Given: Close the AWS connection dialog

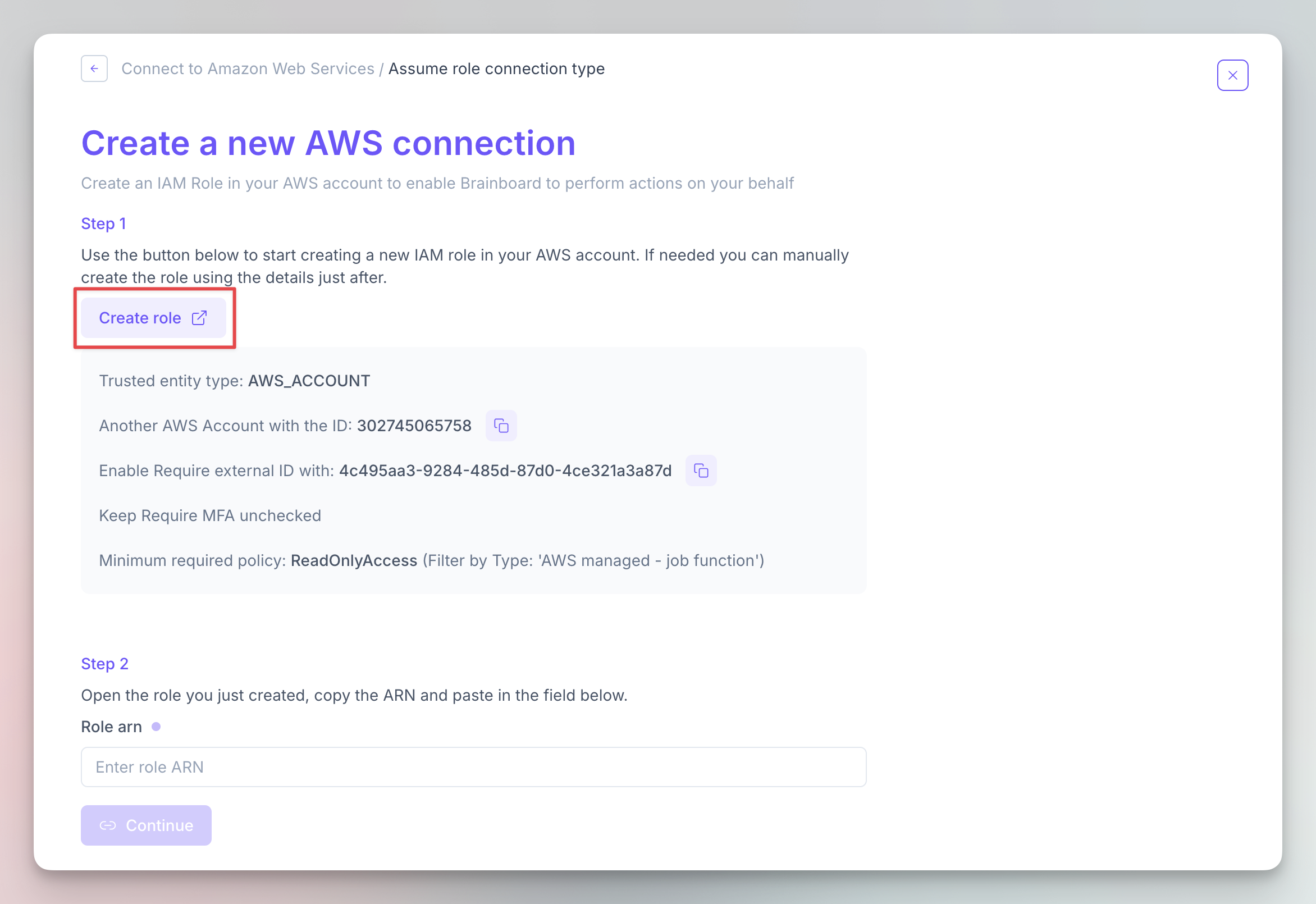Looking at the screenshot, I should (x=1232, y=75).
